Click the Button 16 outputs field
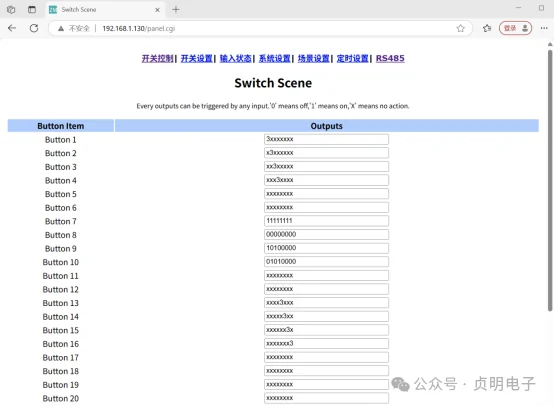 pyautogui.click(x=326, y=343)
